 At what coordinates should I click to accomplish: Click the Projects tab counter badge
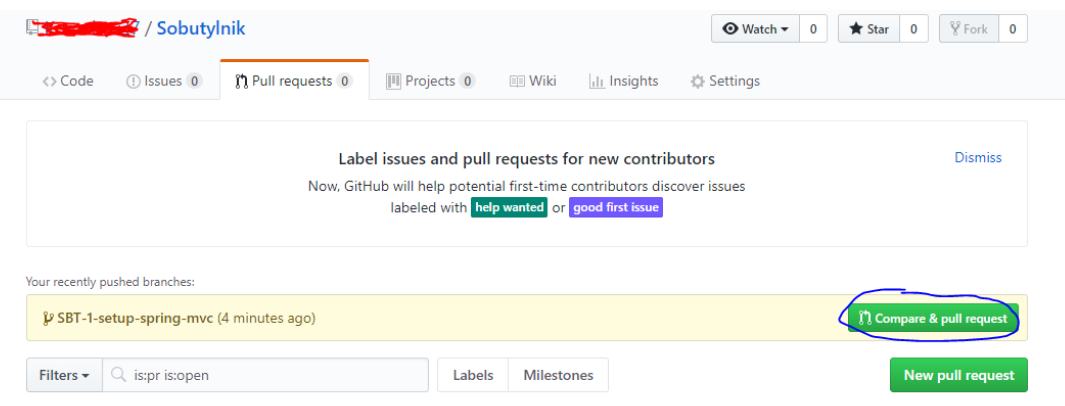point(467,81)
